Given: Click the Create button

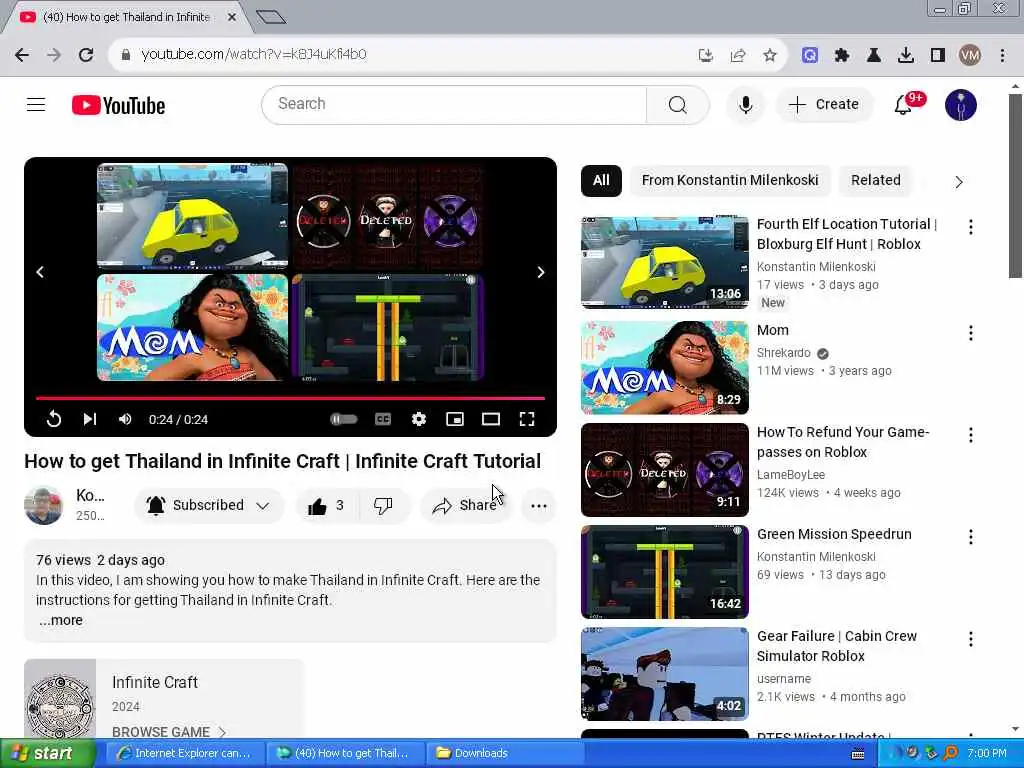Looking at the screenshot, I should pyautogui.click(x=824, y=104).
